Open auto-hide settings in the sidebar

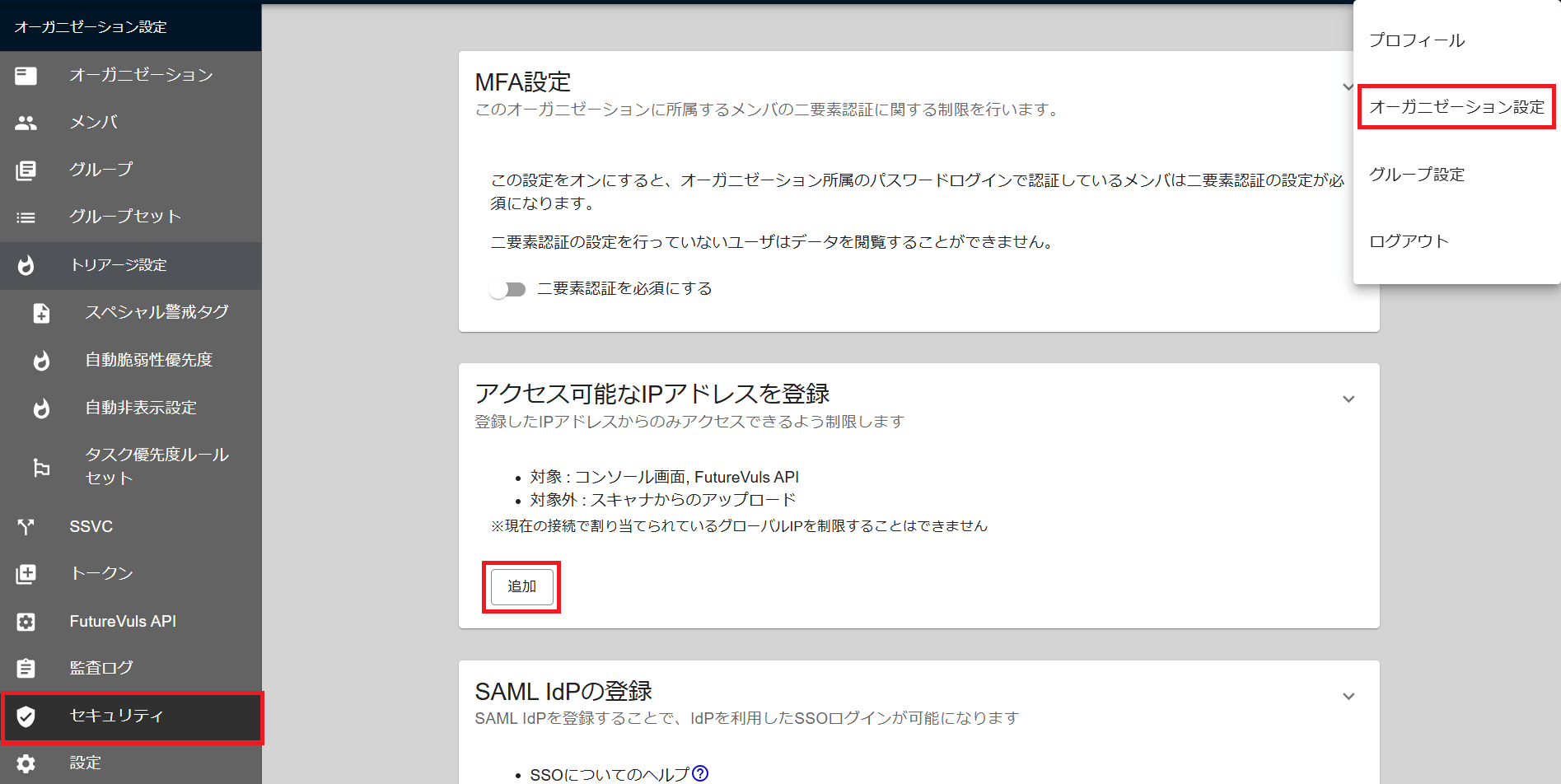tap(141, 408)
